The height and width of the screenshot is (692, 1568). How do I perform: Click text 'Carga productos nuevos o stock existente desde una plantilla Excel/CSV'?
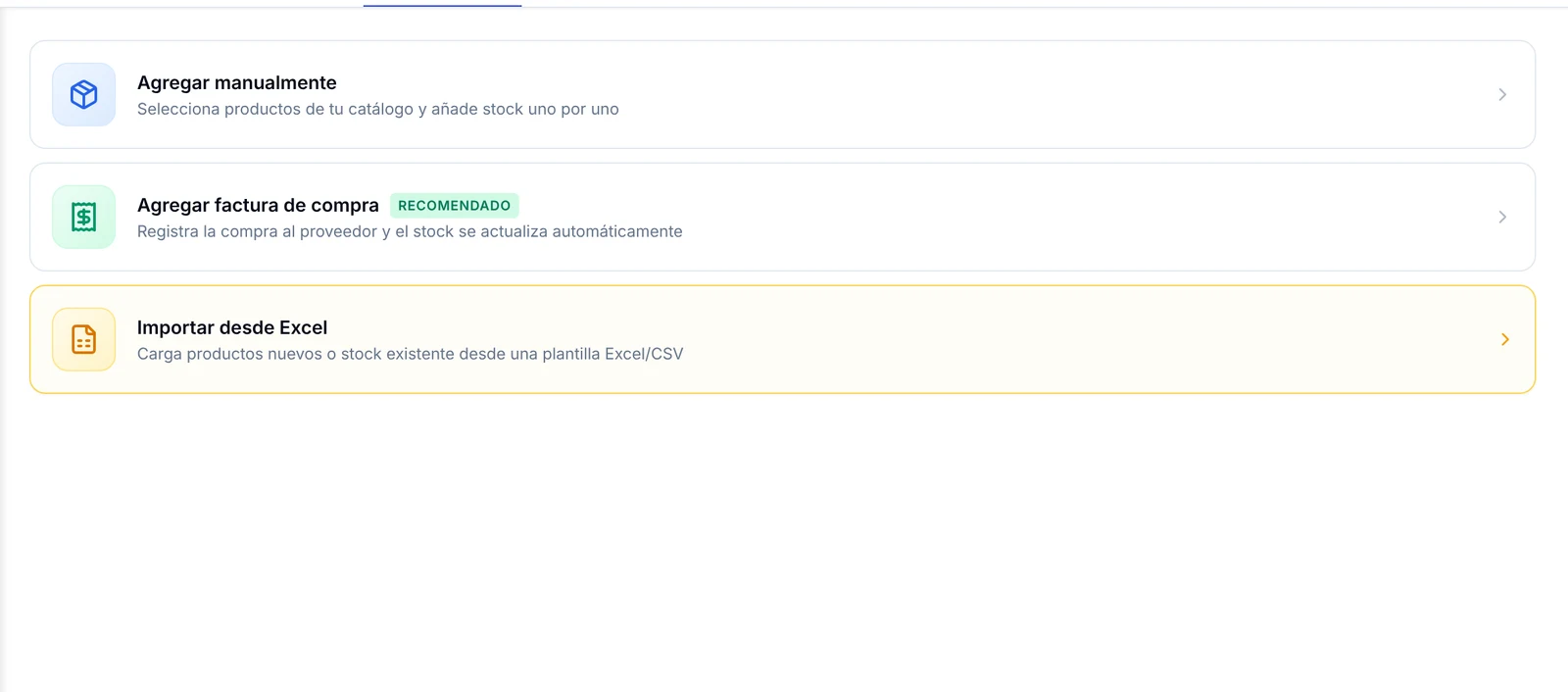(x=411, y=354)
